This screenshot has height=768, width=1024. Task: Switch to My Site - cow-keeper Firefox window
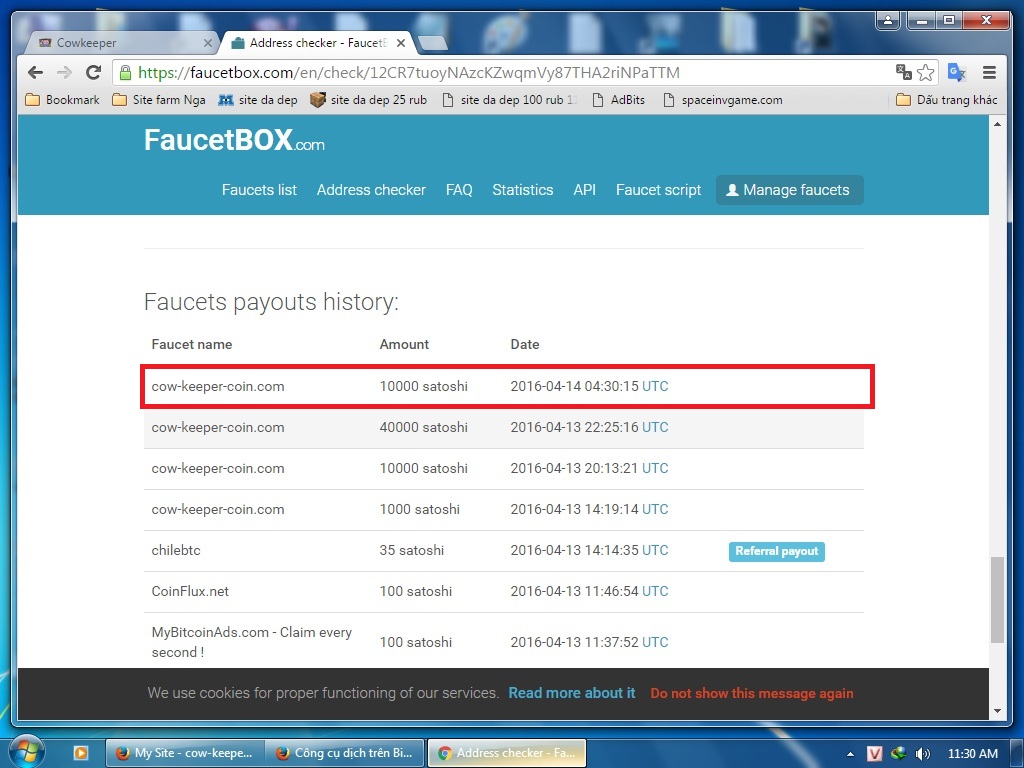[x=185, y=753]
